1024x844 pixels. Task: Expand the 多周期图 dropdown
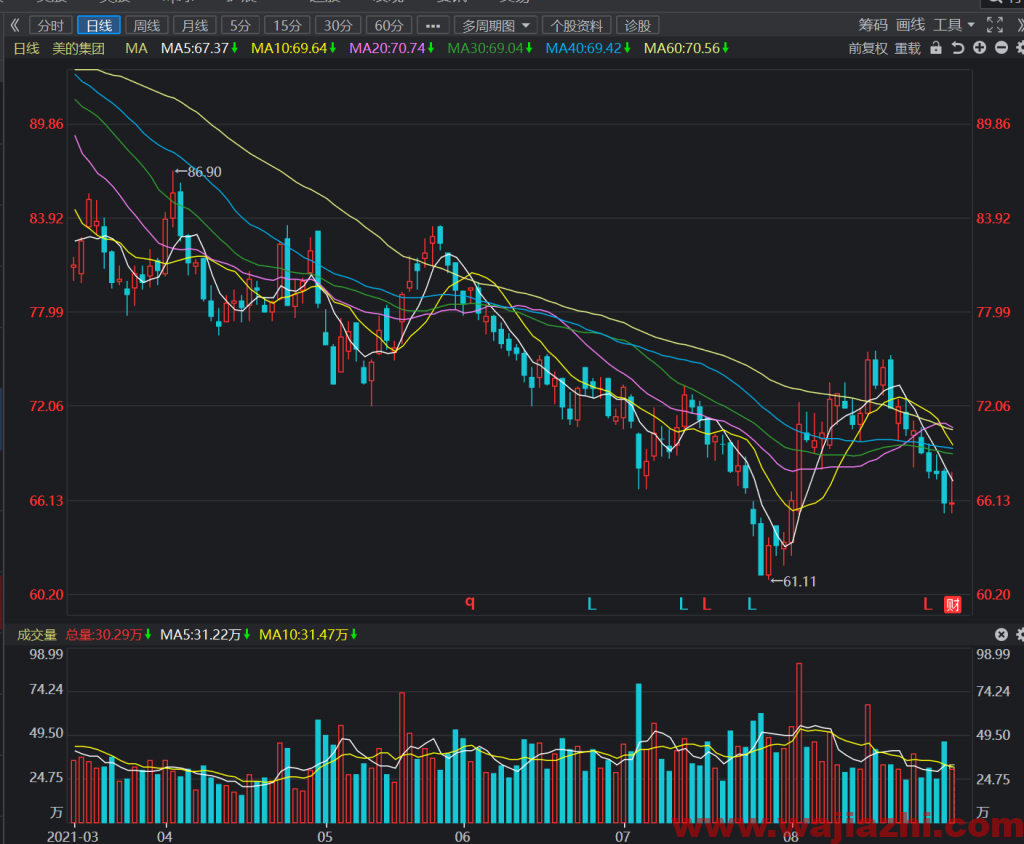(x=496, y=25)
